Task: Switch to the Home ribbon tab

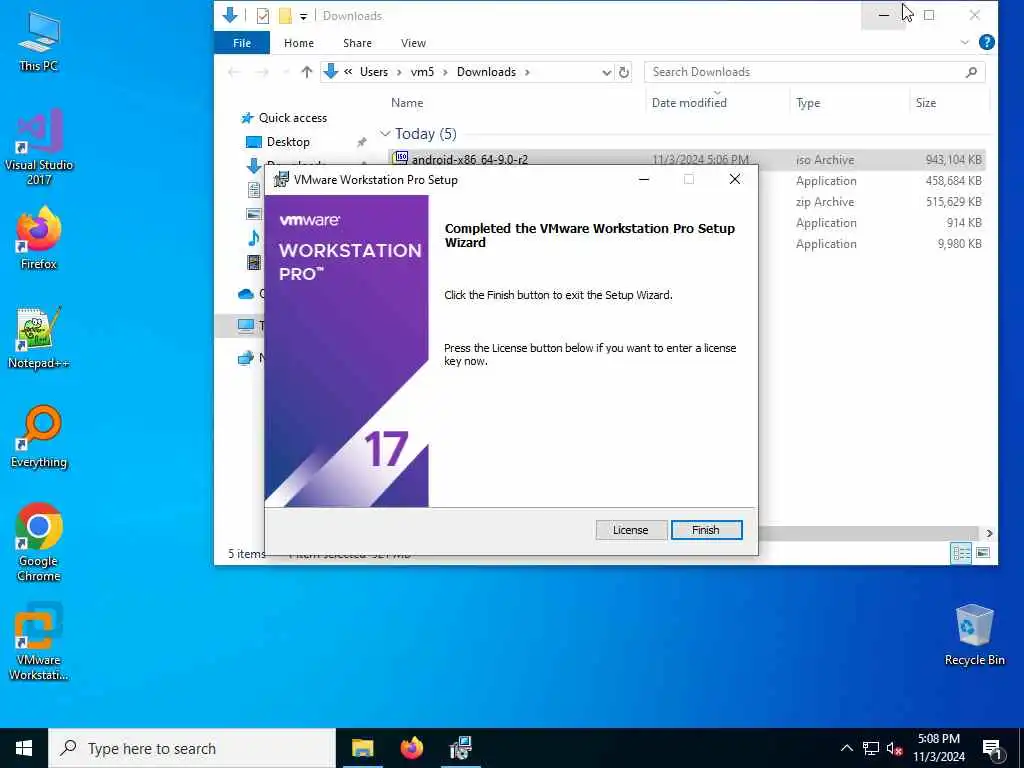Action: coord(299,43)
